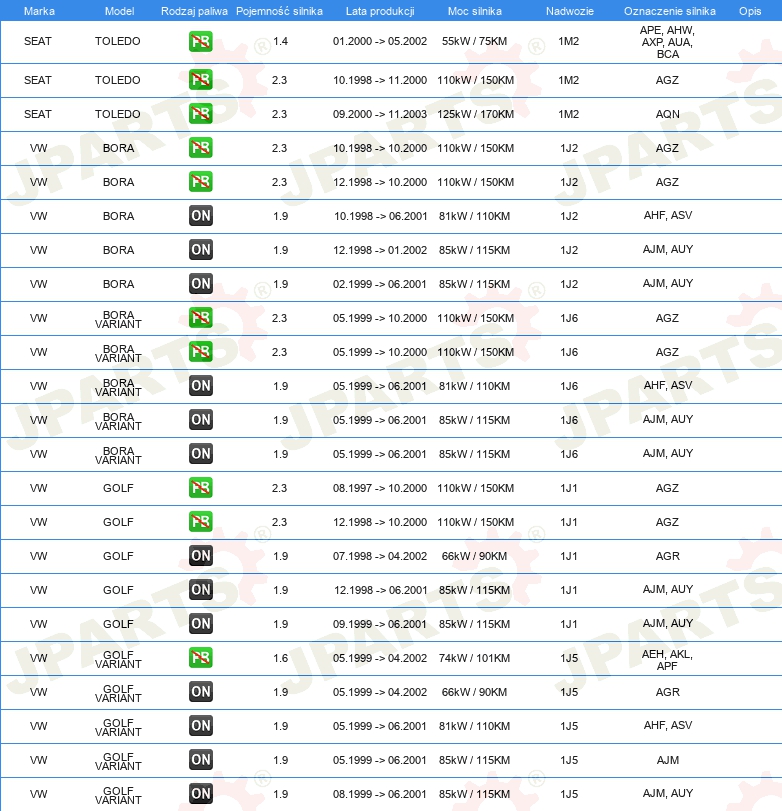The height and width of the screenshot is (811, 782).
Task: Select date range '09.1999 -> 06.2001'
Action: 380,624
